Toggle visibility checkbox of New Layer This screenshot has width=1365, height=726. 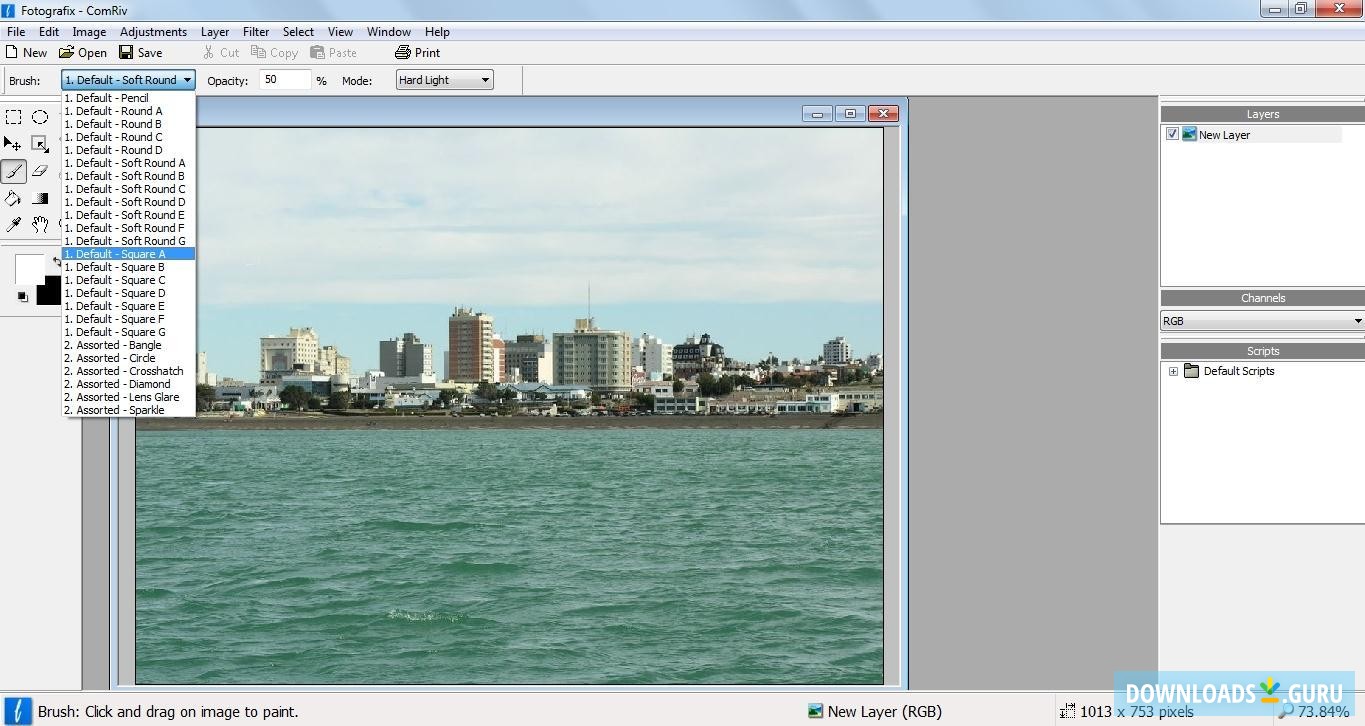1172,134
